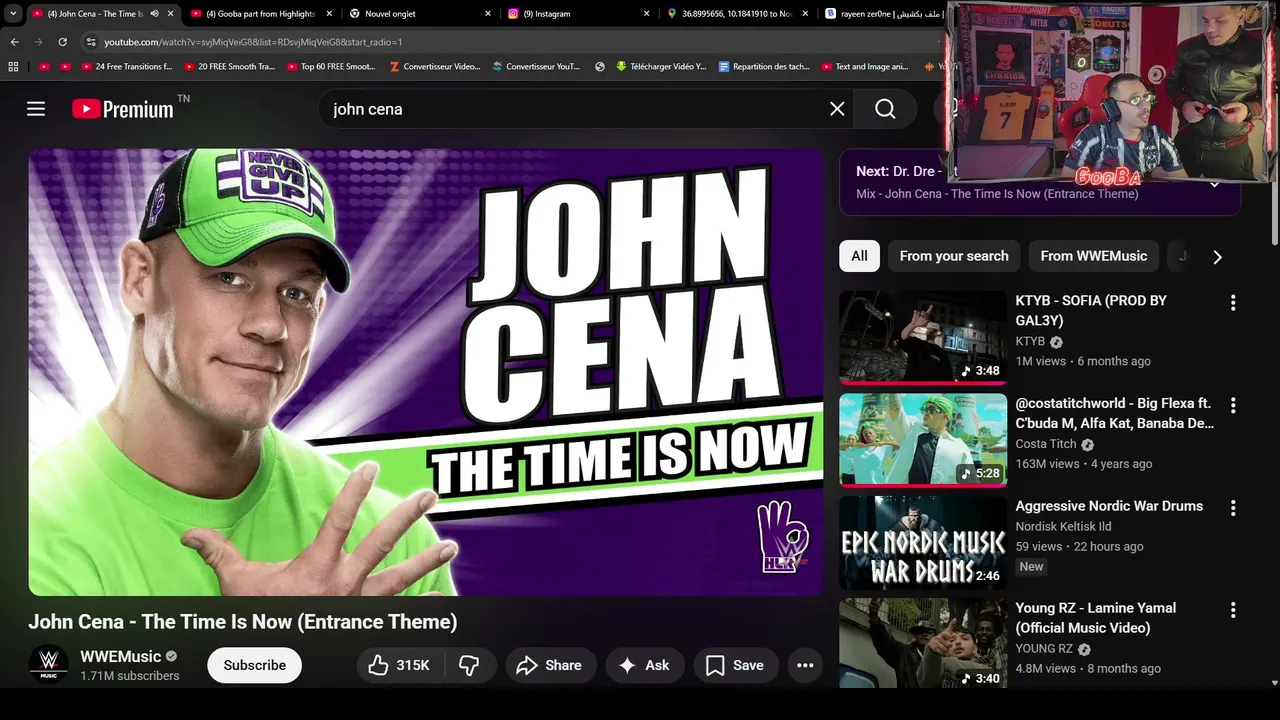This screenshot has width=1280, height=720.
Task: Play the John Cena video player
Action: [426, 372]
